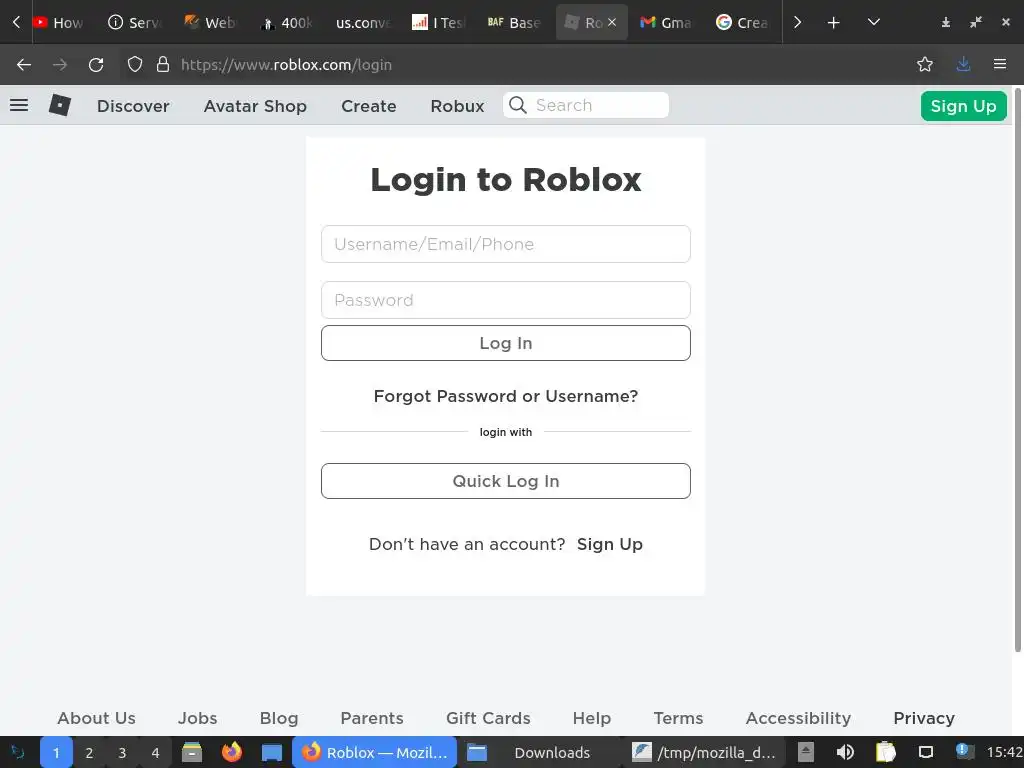The image size is (1024, 768).
Task: Open the Robux page
Action: pos(457,106)
